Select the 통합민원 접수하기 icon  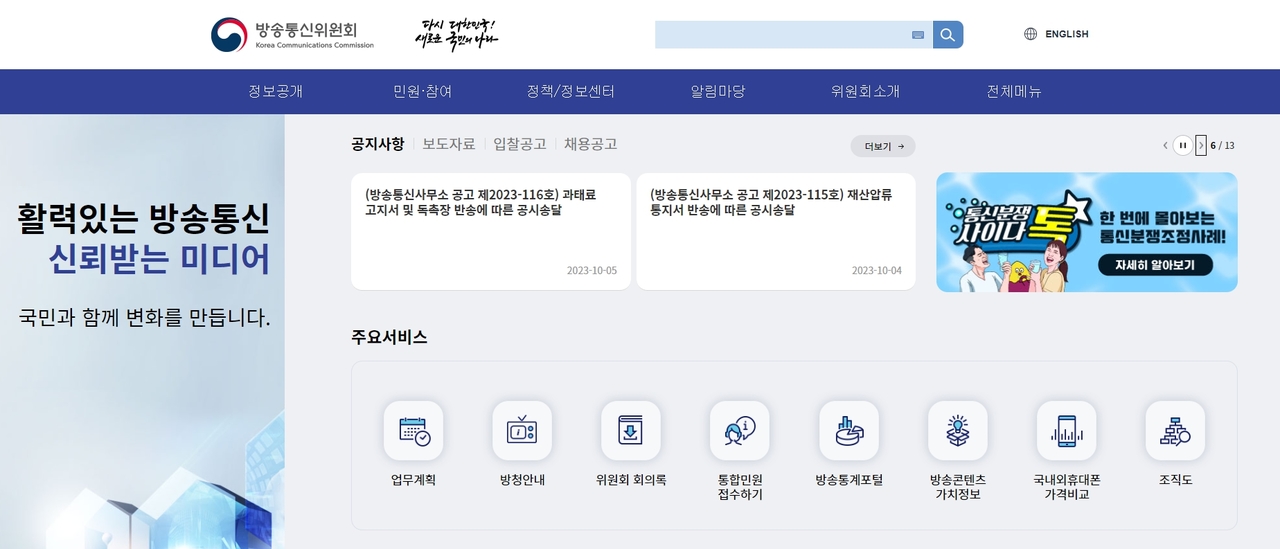(740, 431)
